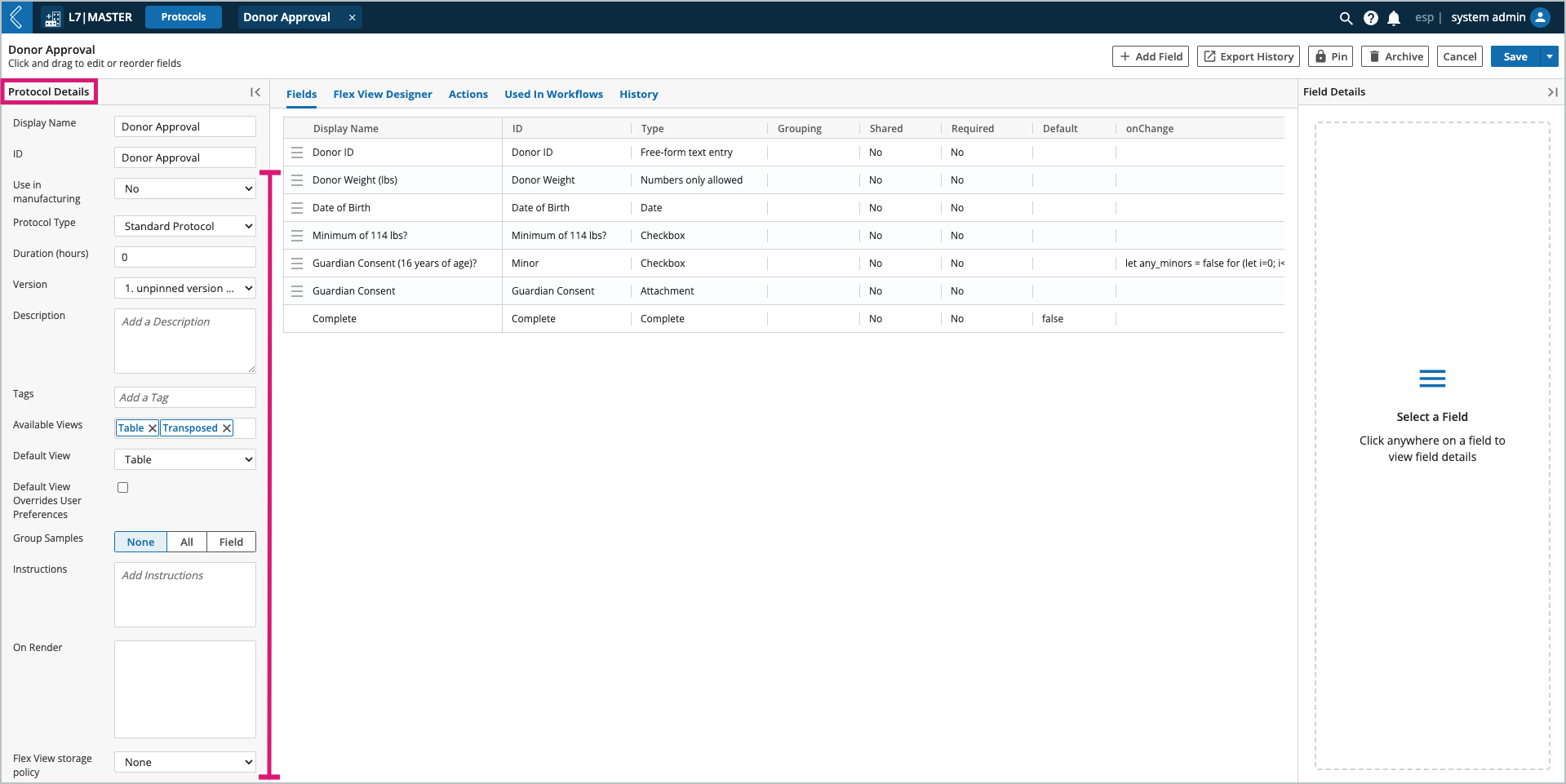
Task: Set Group Samples to All
Action: tap(187, 542)
